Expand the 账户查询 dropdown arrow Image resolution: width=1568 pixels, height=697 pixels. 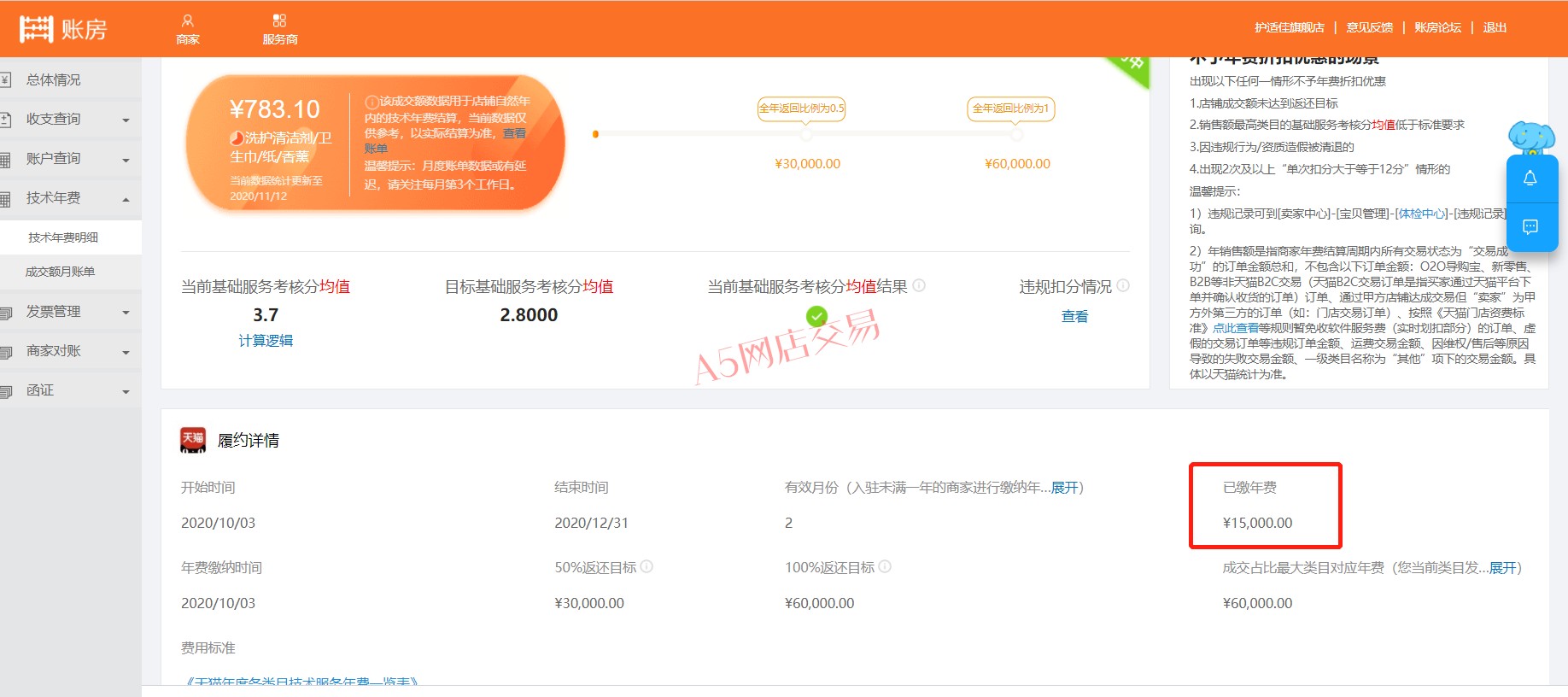126,160
